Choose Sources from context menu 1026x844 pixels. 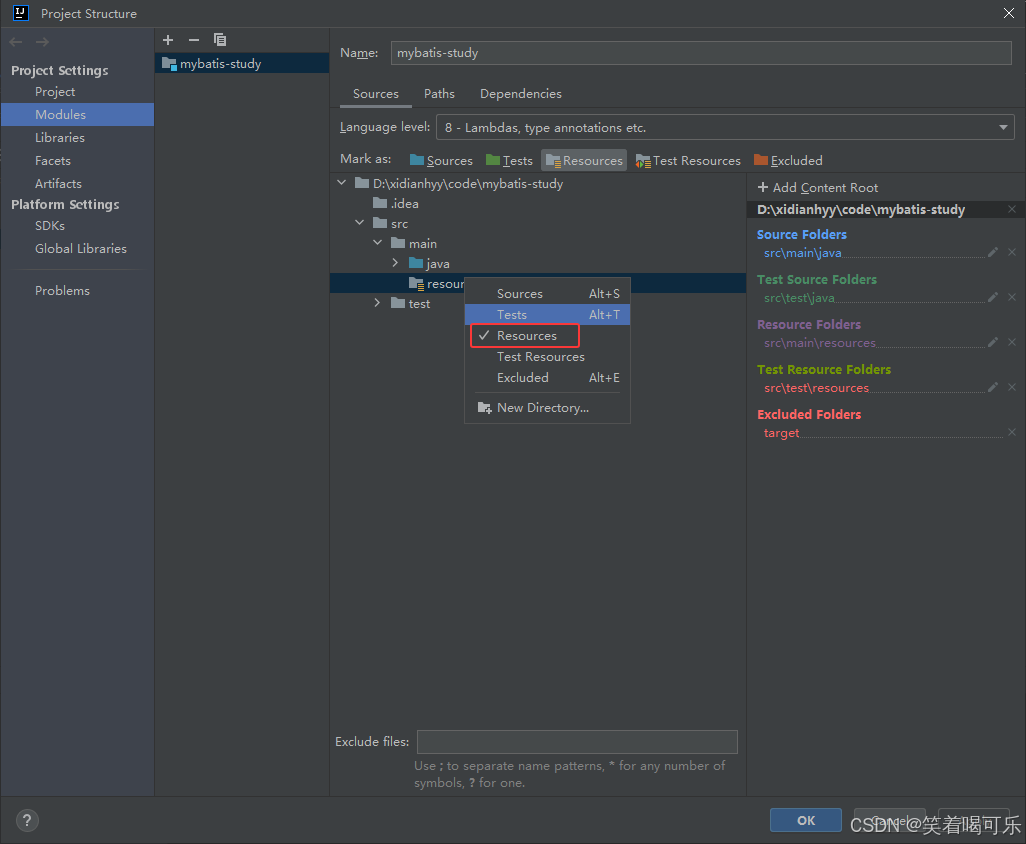point(547,294)
